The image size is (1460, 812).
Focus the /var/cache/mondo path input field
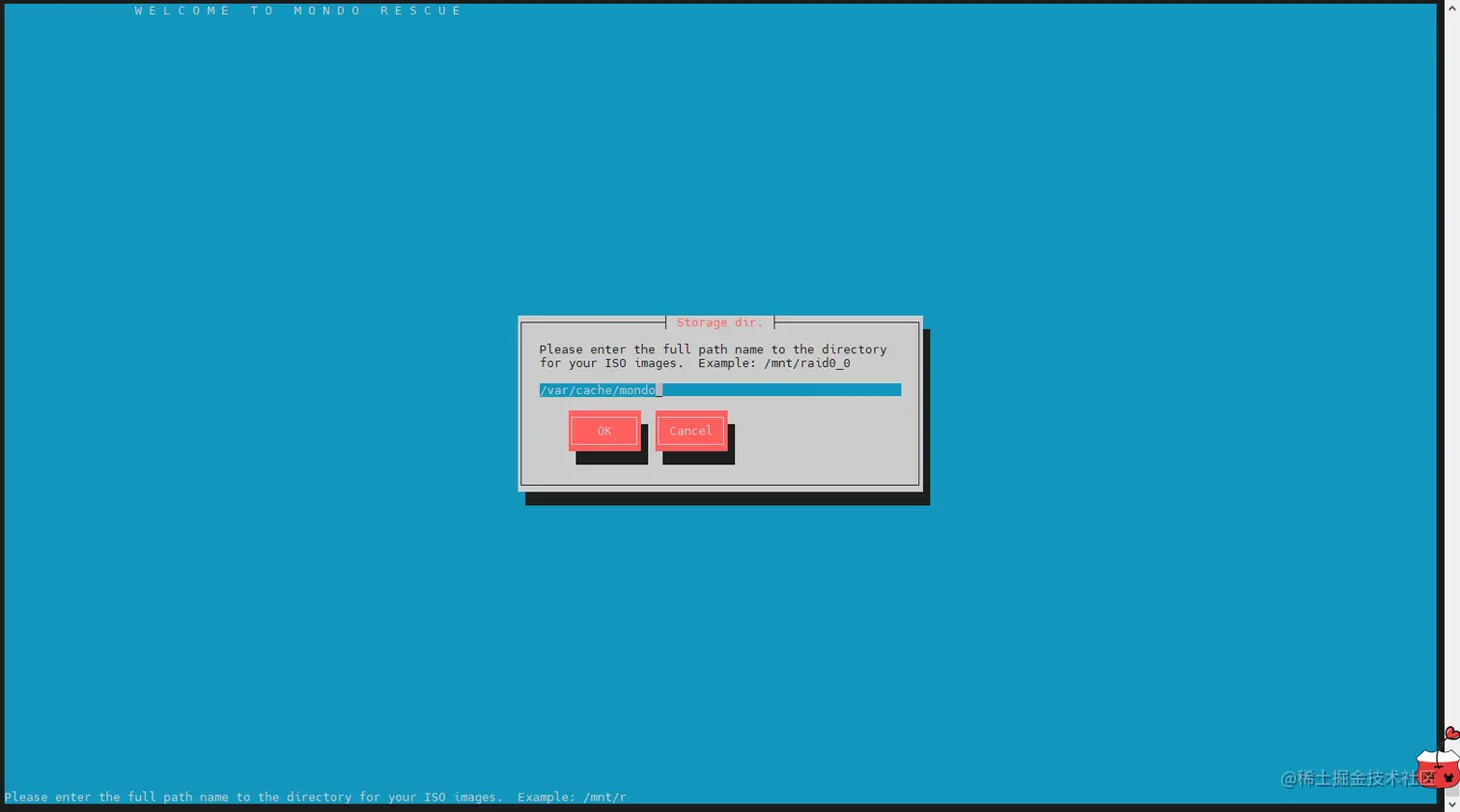coord(720,390)
